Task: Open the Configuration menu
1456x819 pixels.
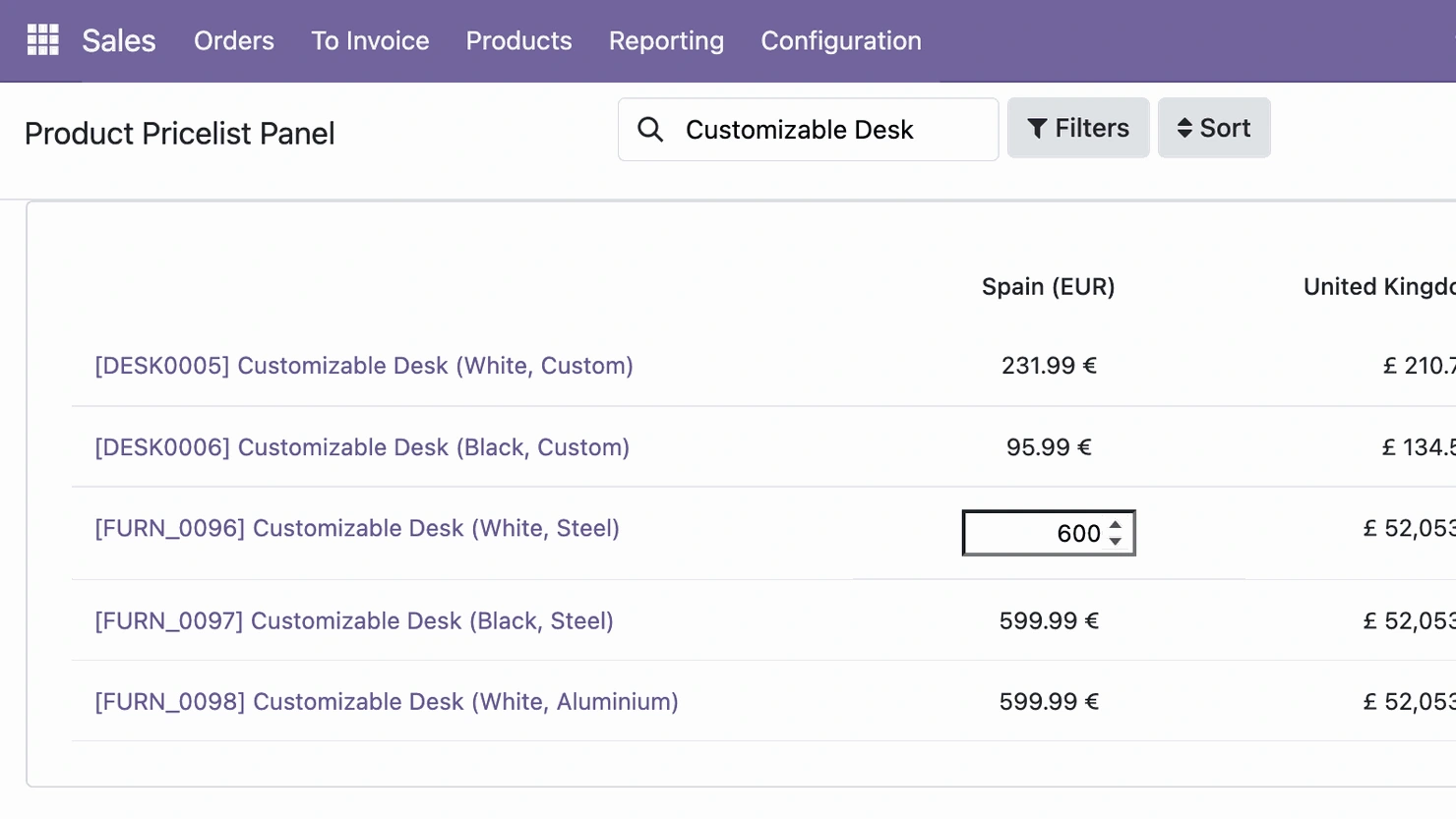Action: pos(840,41)
